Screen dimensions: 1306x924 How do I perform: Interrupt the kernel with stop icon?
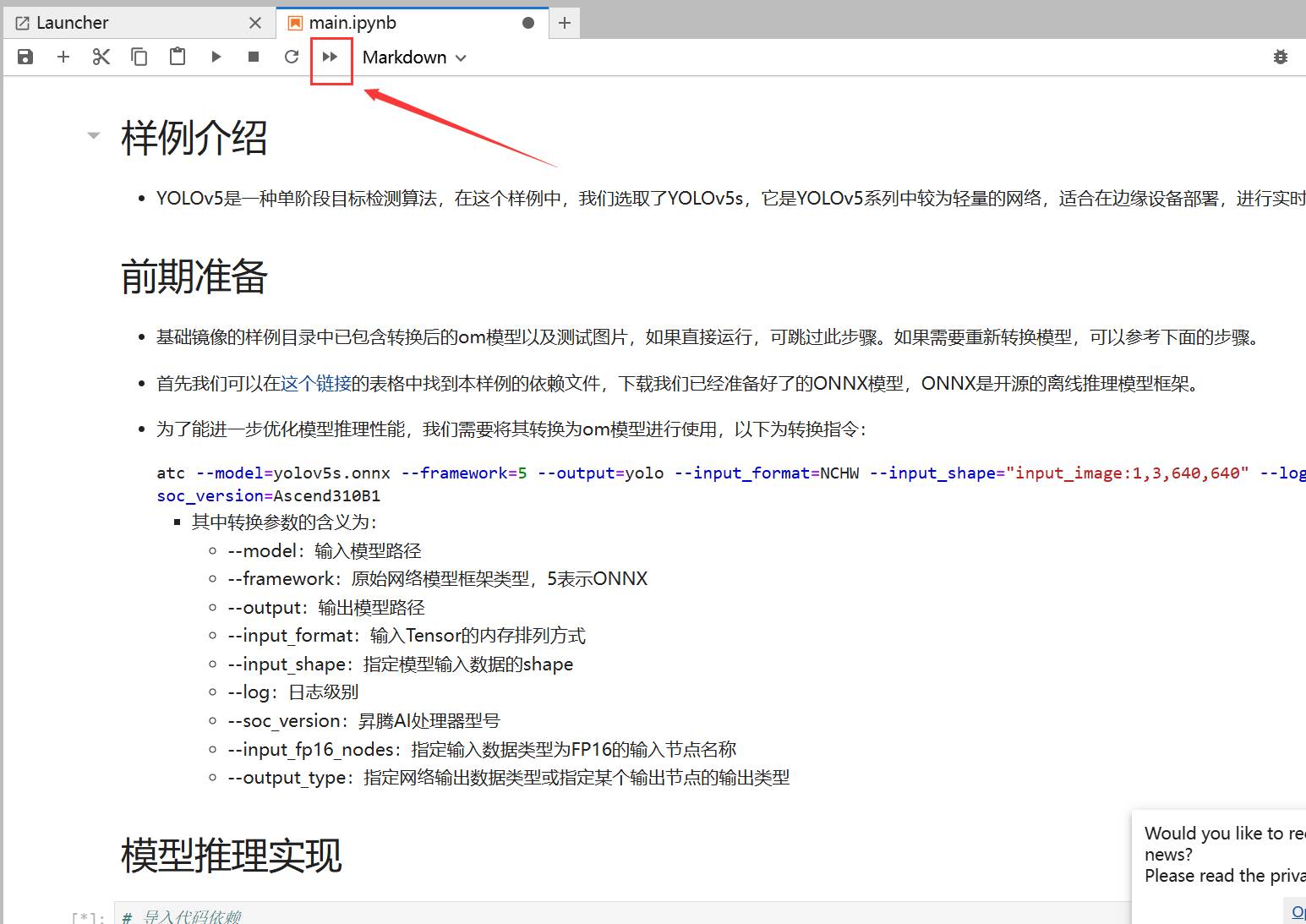(254, 57)
